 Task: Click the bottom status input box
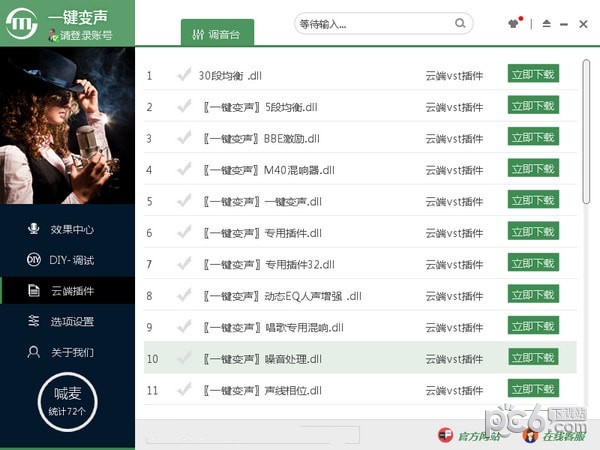coord(253,435)
